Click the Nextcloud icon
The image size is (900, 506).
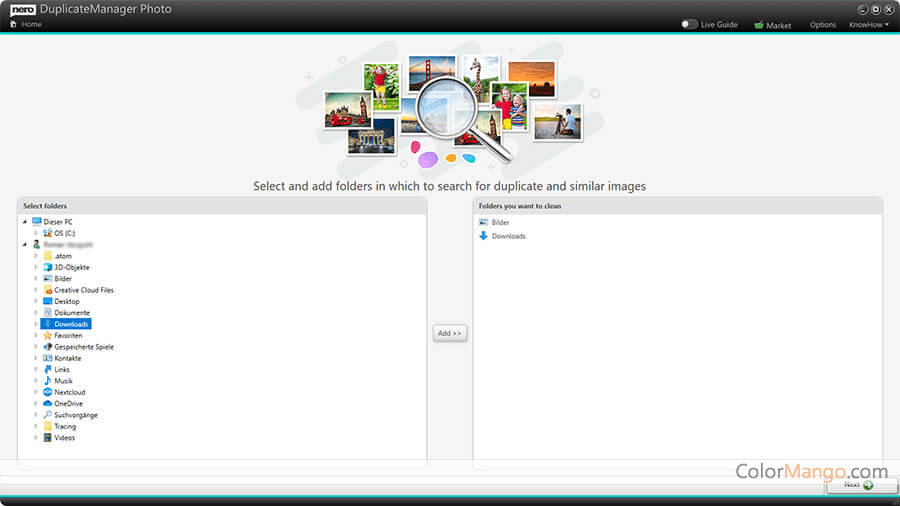click(x=48, y=392)
